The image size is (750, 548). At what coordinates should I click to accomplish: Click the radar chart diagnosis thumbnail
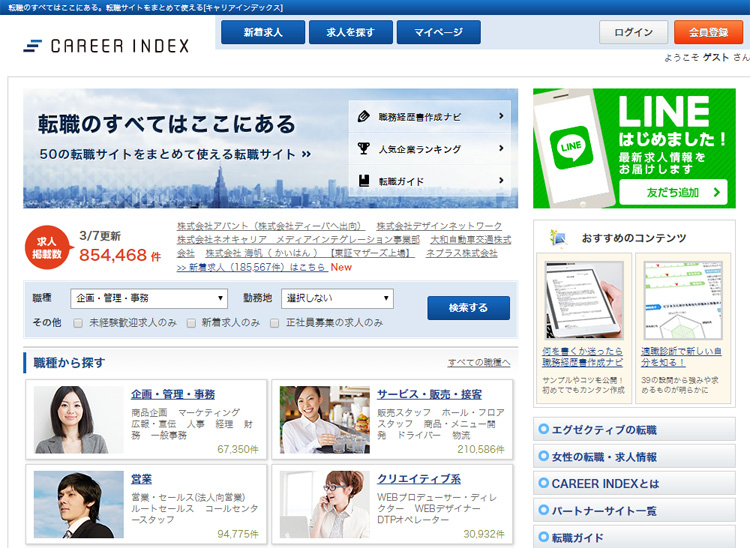[x=683, y=300]
